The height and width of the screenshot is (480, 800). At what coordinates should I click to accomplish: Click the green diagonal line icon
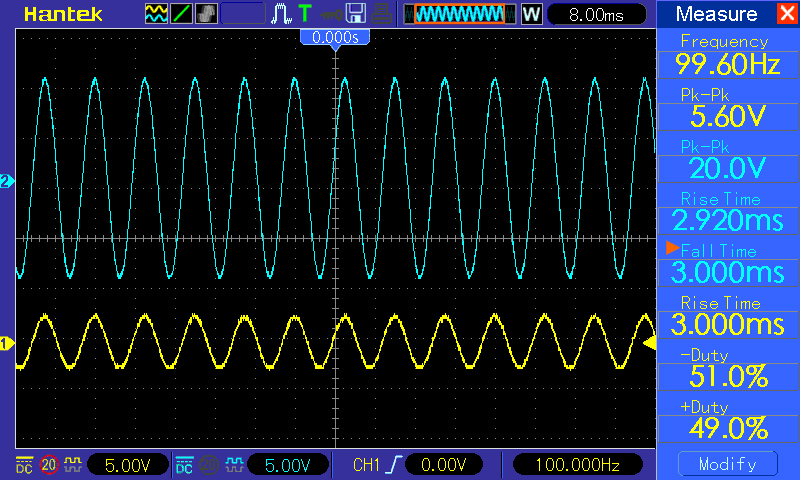click(x=181, y=14)
